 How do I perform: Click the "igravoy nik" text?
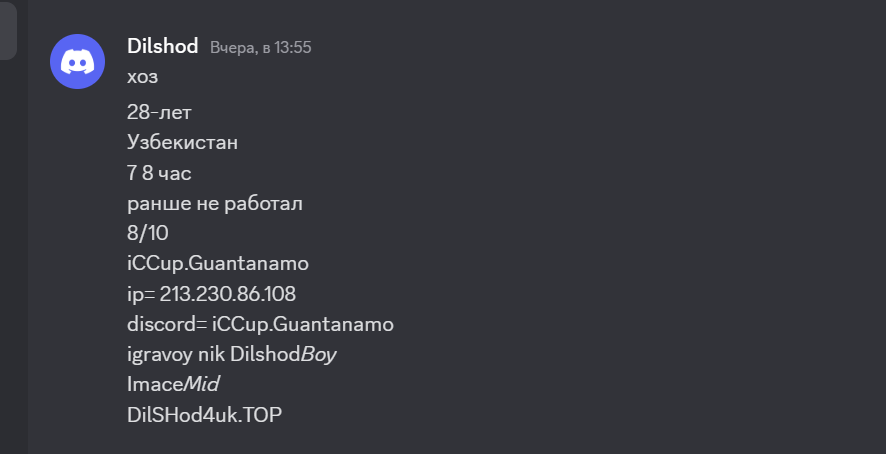pyautogui.click(x=175, y=354)
